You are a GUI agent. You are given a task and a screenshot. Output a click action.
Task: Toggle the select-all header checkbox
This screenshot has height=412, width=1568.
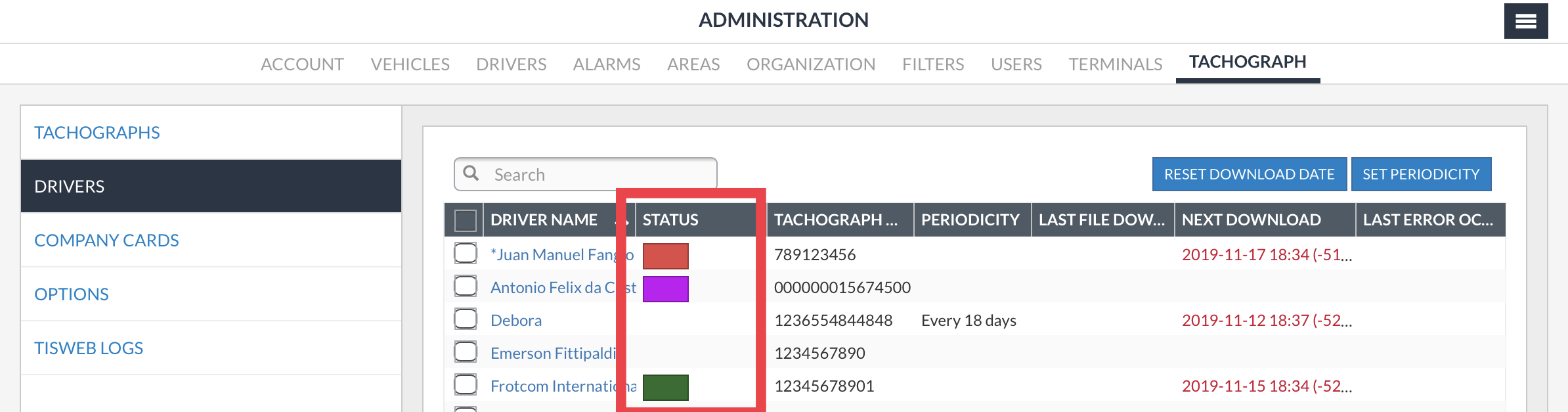[x=466, y=220]
